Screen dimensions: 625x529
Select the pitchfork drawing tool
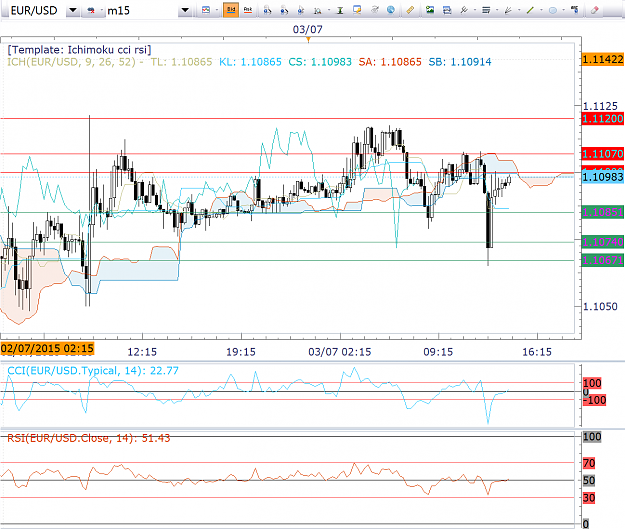(x=464, y=10)
